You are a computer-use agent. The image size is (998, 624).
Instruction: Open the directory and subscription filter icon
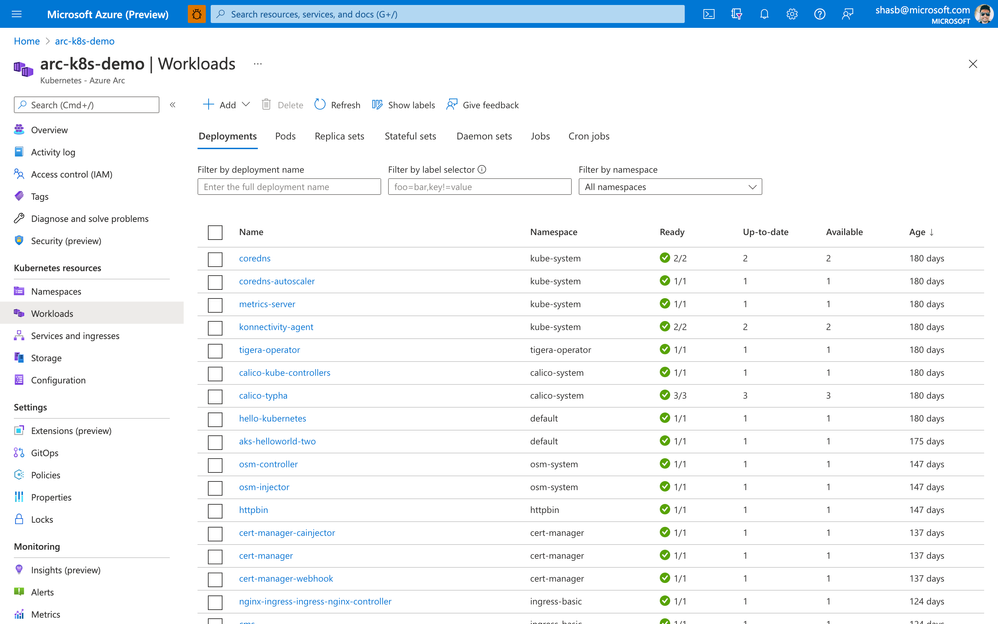(x=736, y=14)
